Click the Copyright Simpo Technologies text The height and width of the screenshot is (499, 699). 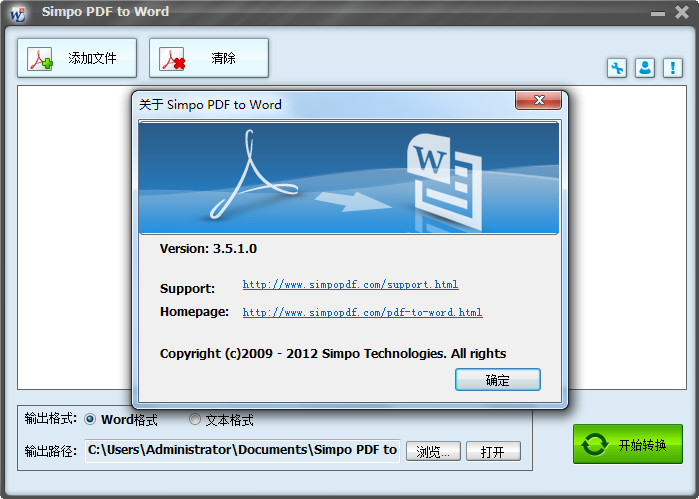point(333,354)
